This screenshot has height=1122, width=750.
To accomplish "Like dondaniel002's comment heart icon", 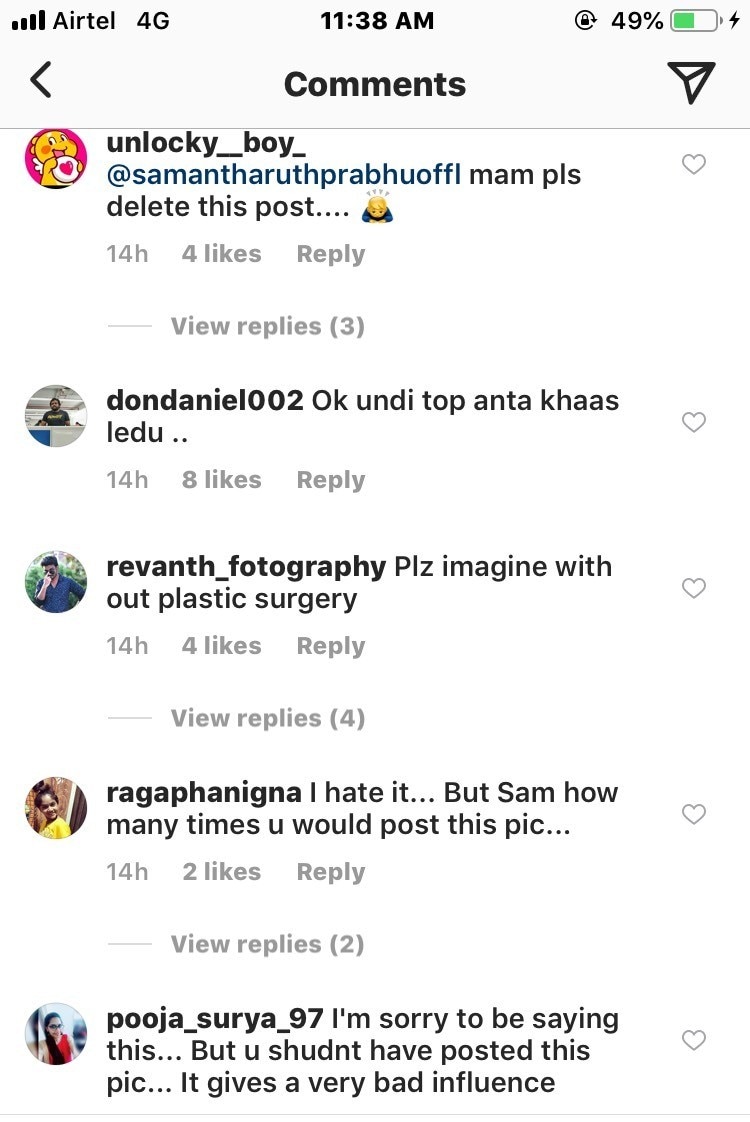I will point(694,423).
